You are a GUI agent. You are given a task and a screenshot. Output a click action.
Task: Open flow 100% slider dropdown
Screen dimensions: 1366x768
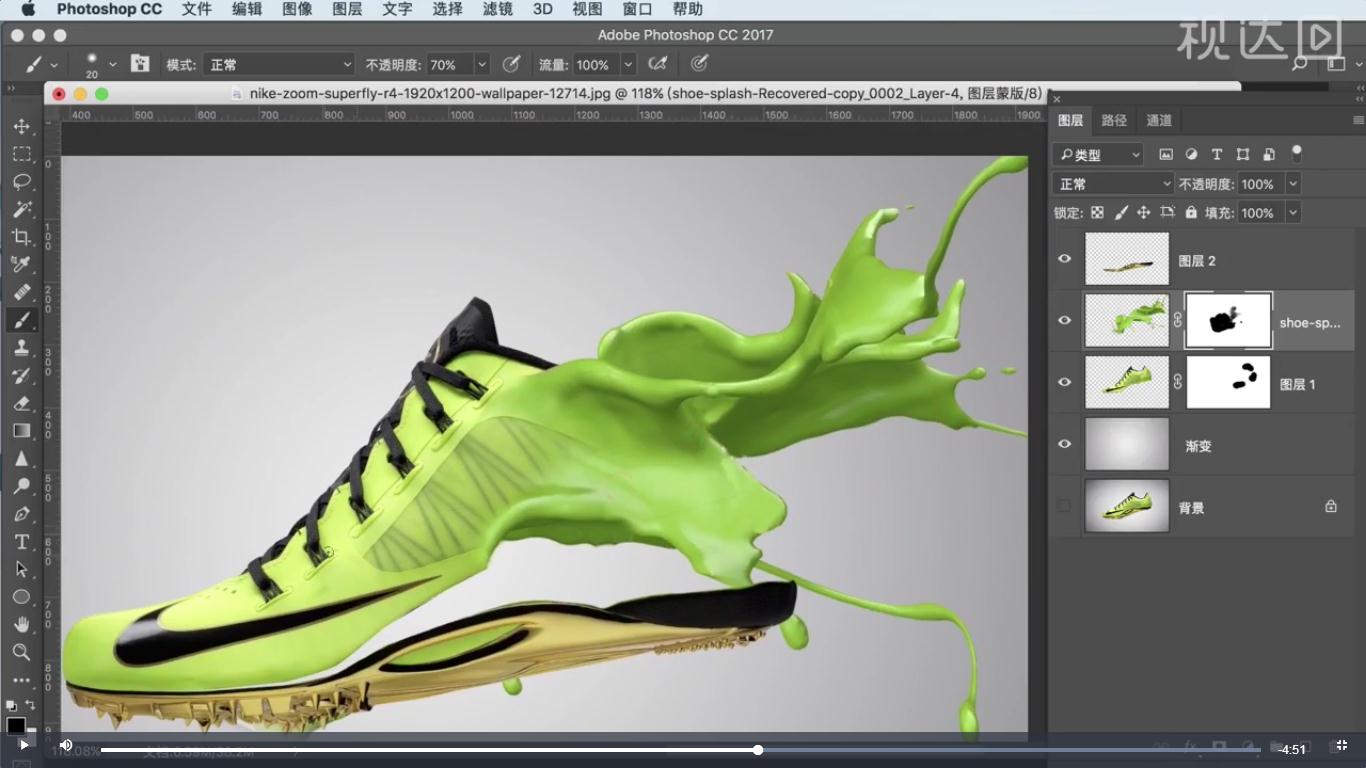[628, 64]
